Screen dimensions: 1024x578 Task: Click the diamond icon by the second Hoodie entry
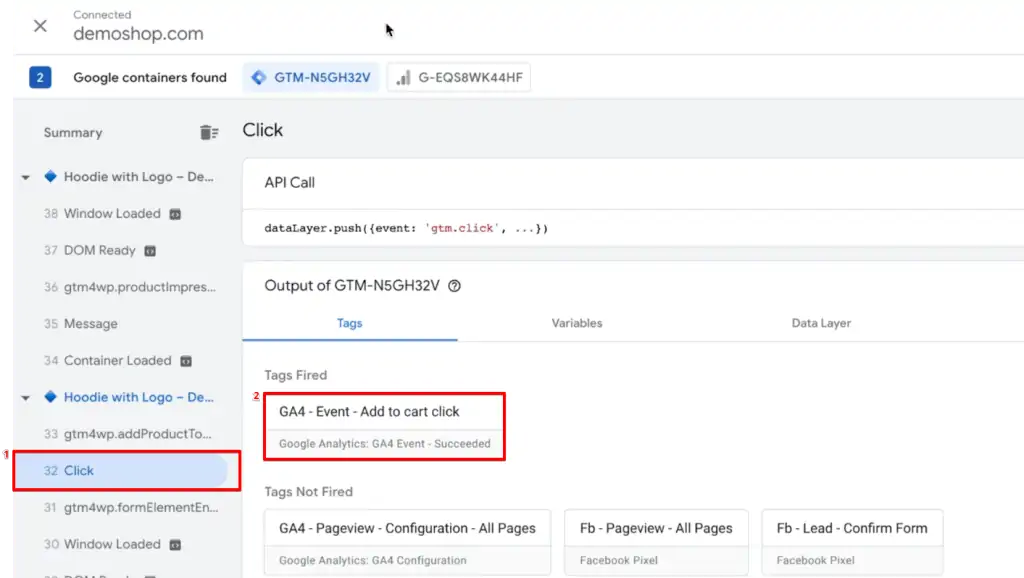click(51, 397)
